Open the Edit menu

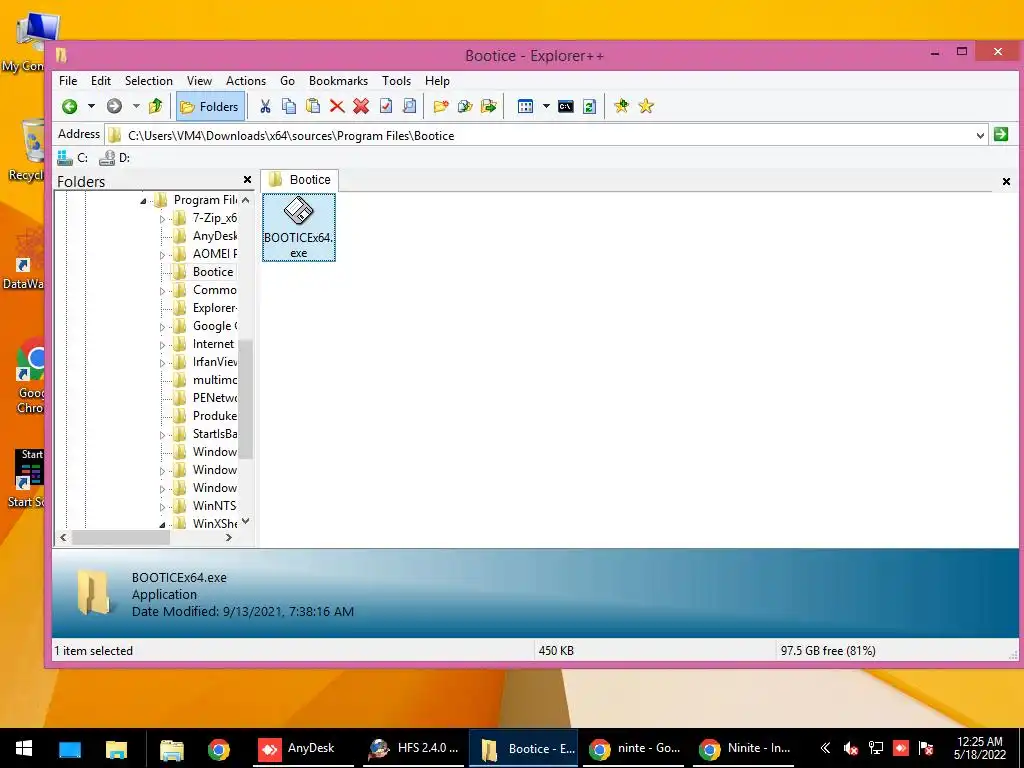101,81
